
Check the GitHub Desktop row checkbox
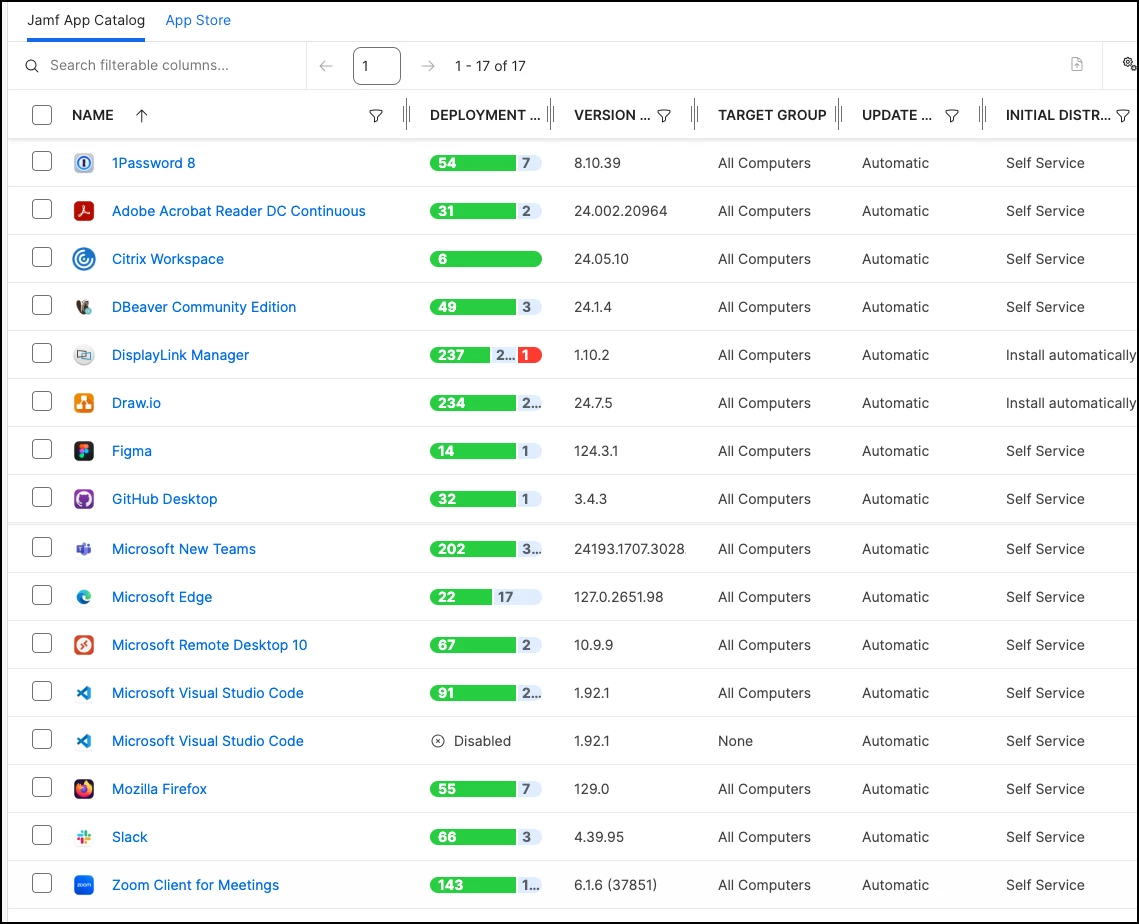click(42, 497)
